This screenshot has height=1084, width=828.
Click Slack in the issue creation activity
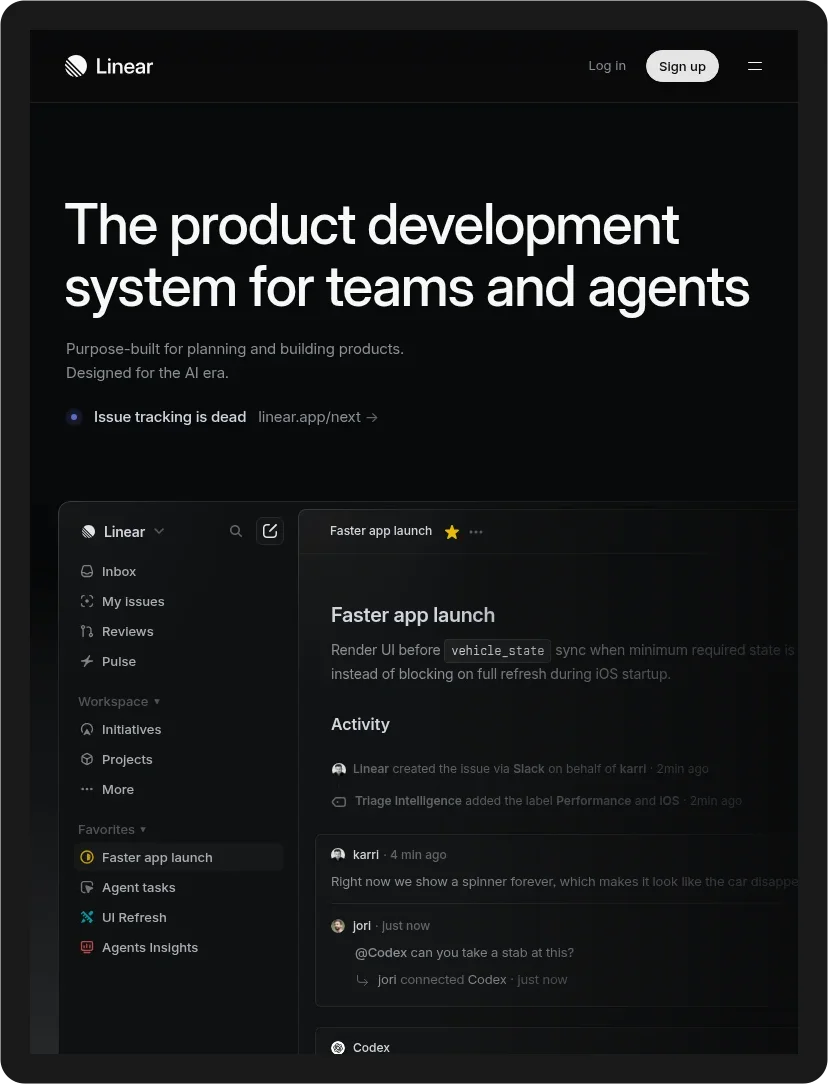(x=529, y=769)
